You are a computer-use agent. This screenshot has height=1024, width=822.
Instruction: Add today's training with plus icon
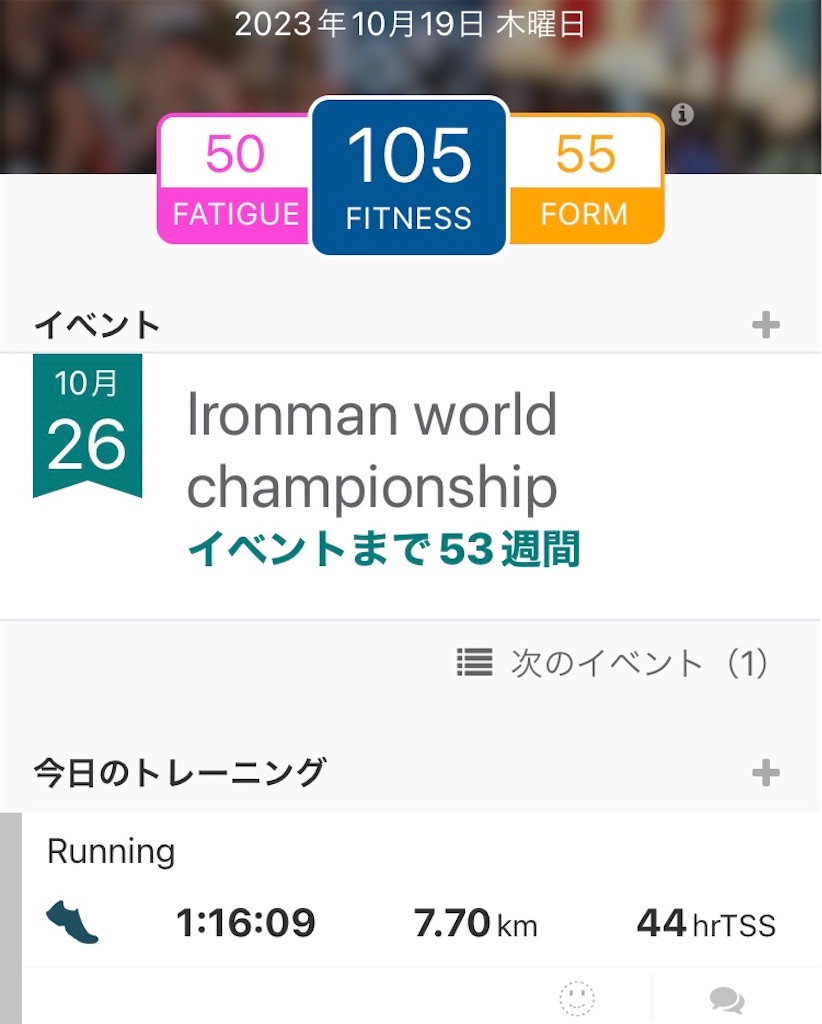coord(765,773)
